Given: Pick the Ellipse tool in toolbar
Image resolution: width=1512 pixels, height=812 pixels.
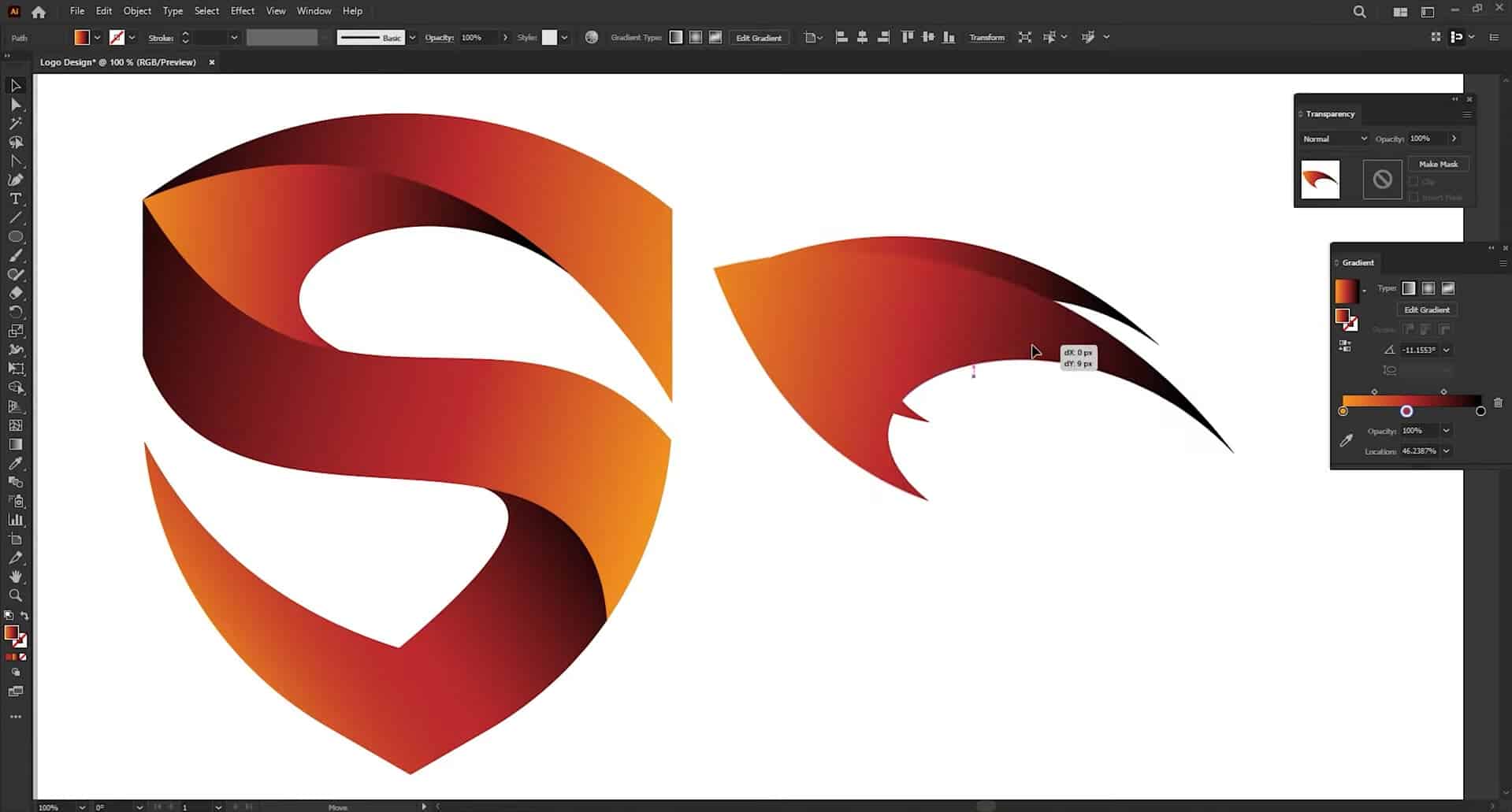Looking at the screenshot, I should [x=15, y=237].
